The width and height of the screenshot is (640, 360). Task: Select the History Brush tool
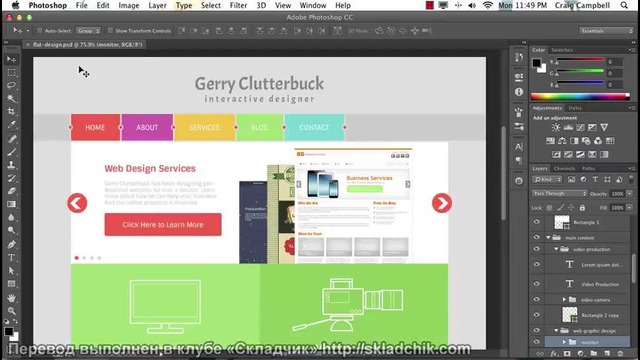pos(11,178)
